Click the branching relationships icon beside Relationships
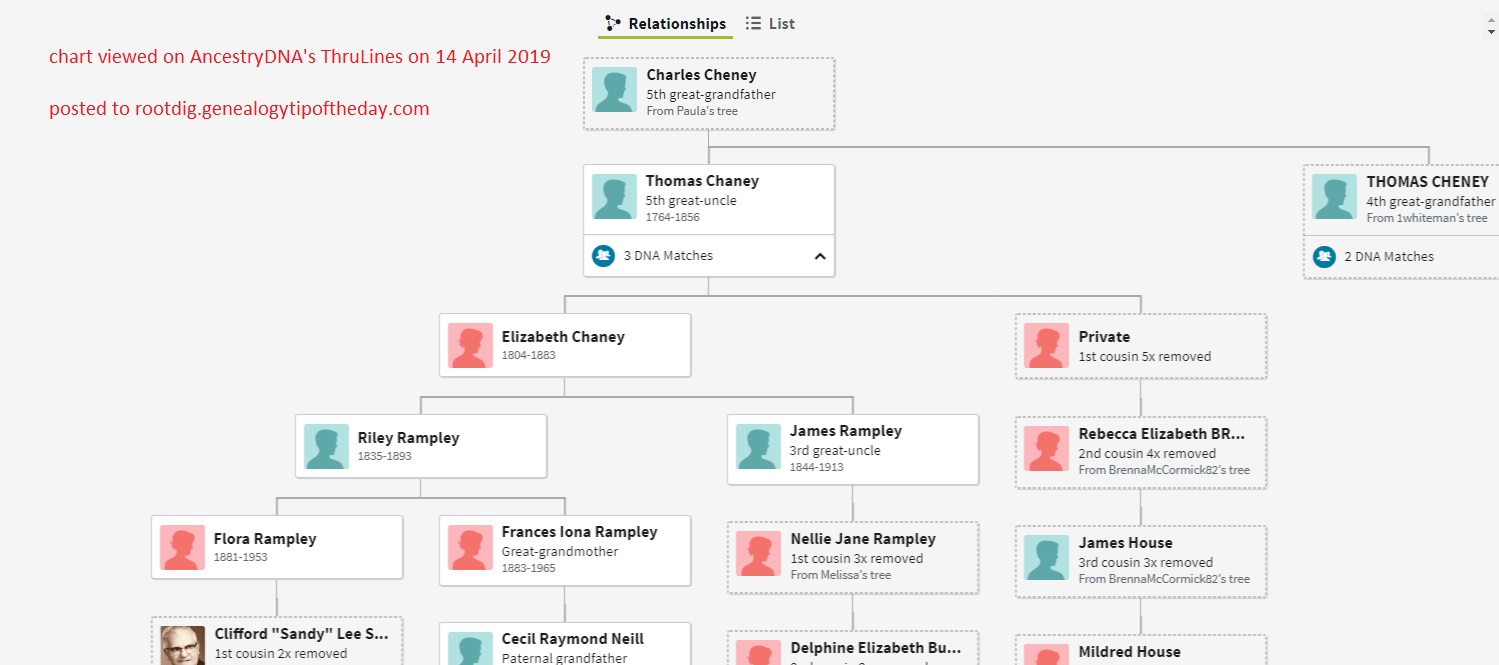This screenshot has height=665, width=1499. click(611, 22)
